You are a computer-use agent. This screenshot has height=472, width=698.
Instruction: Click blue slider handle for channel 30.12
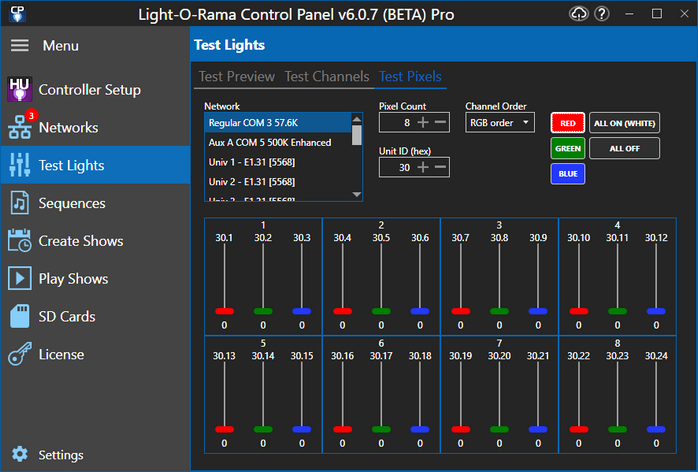coord(656,311)
